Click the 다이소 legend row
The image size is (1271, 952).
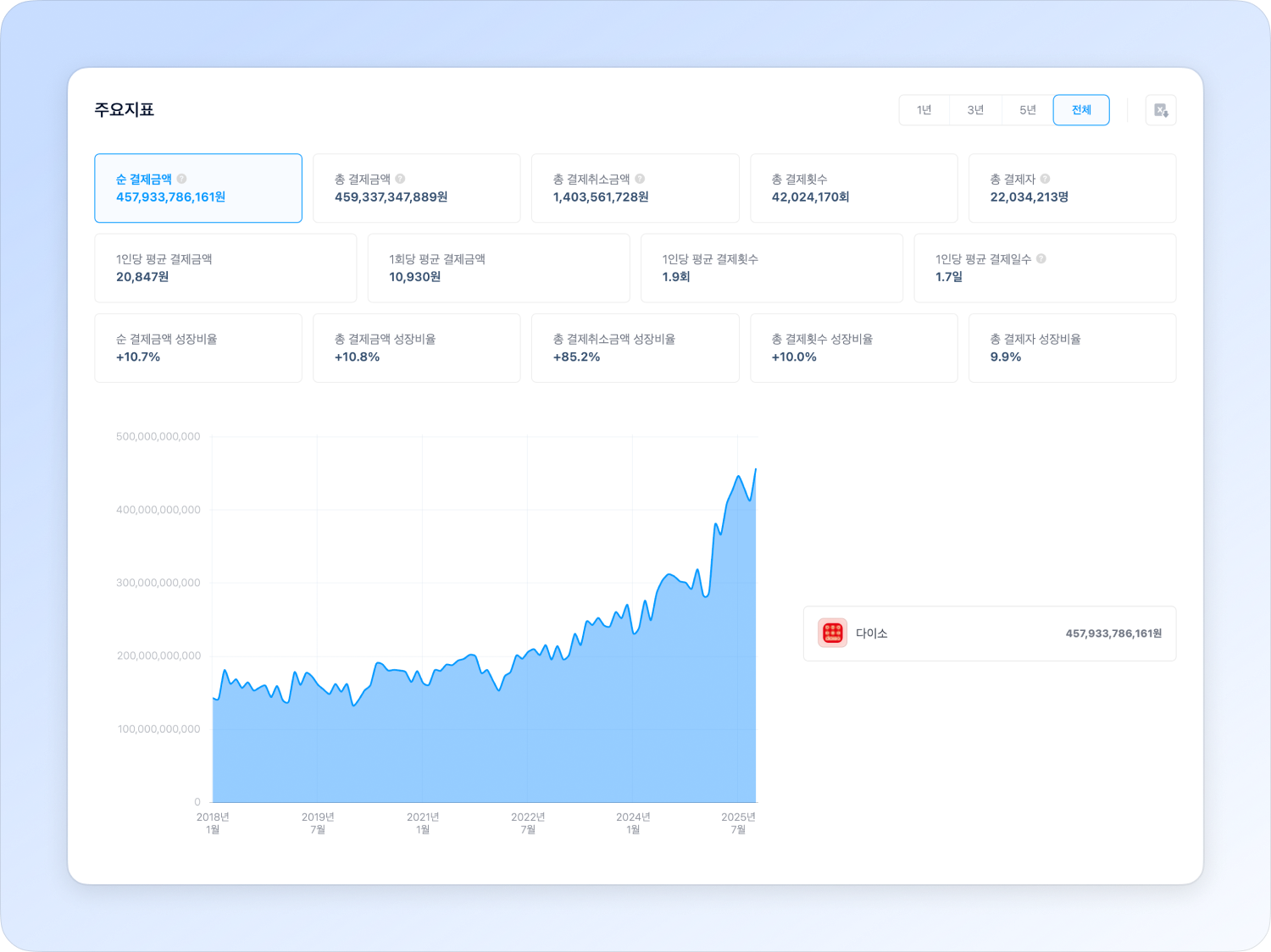click(x=989, y=634)
